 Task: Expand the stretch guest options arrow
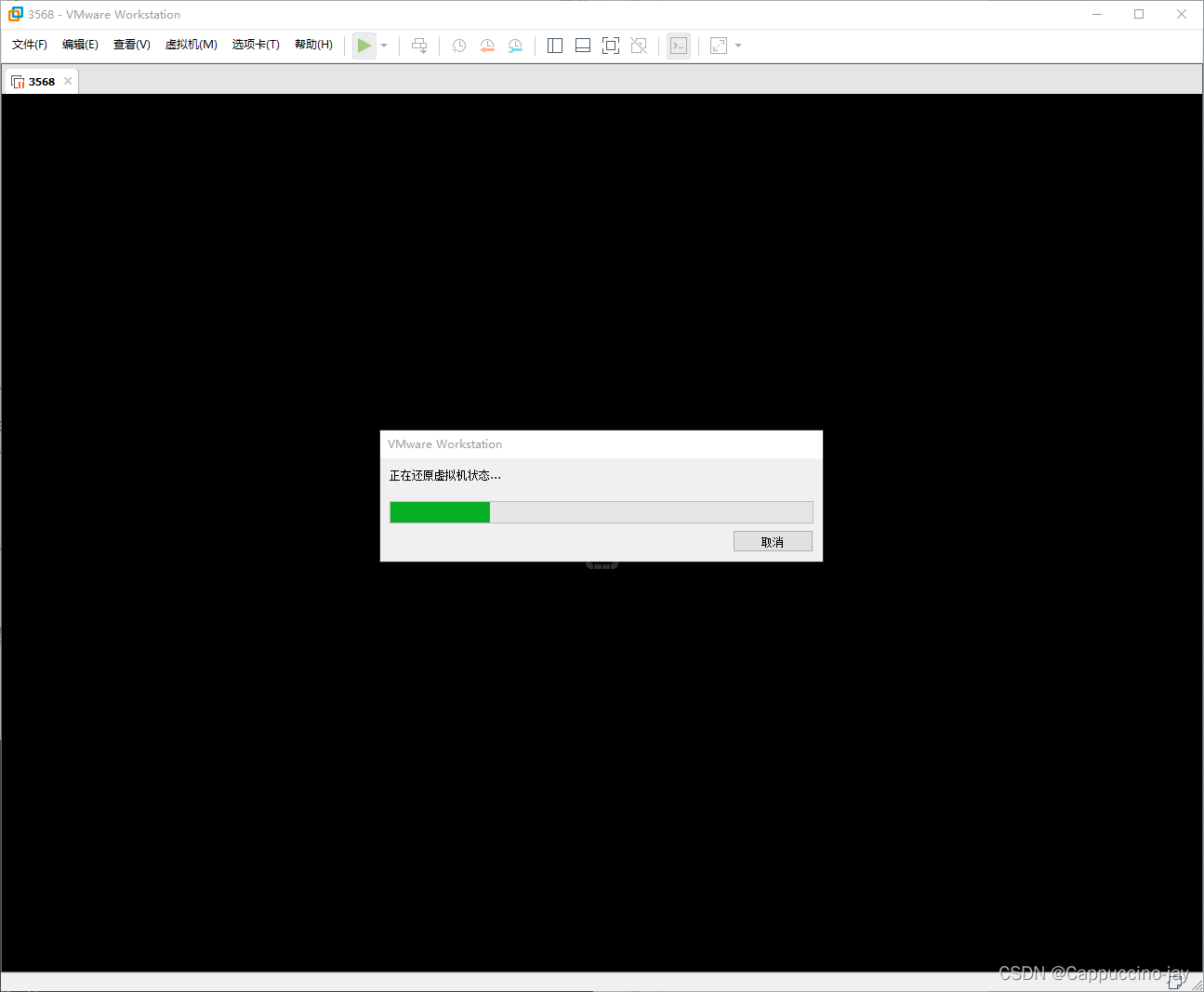tap(738, 46)
